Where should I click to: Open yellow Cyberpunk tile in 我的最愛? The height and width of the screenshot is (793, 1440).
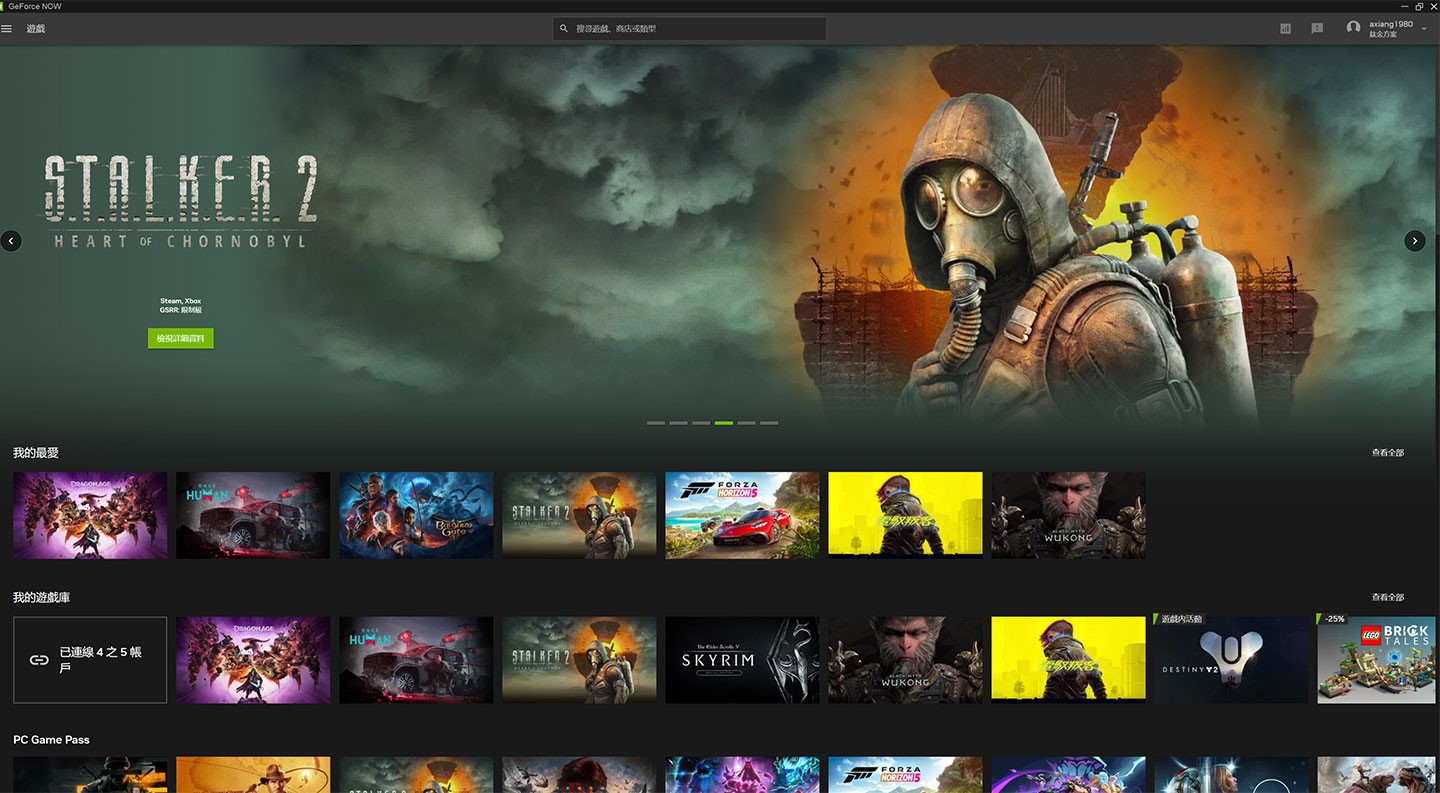pos(905,515)
